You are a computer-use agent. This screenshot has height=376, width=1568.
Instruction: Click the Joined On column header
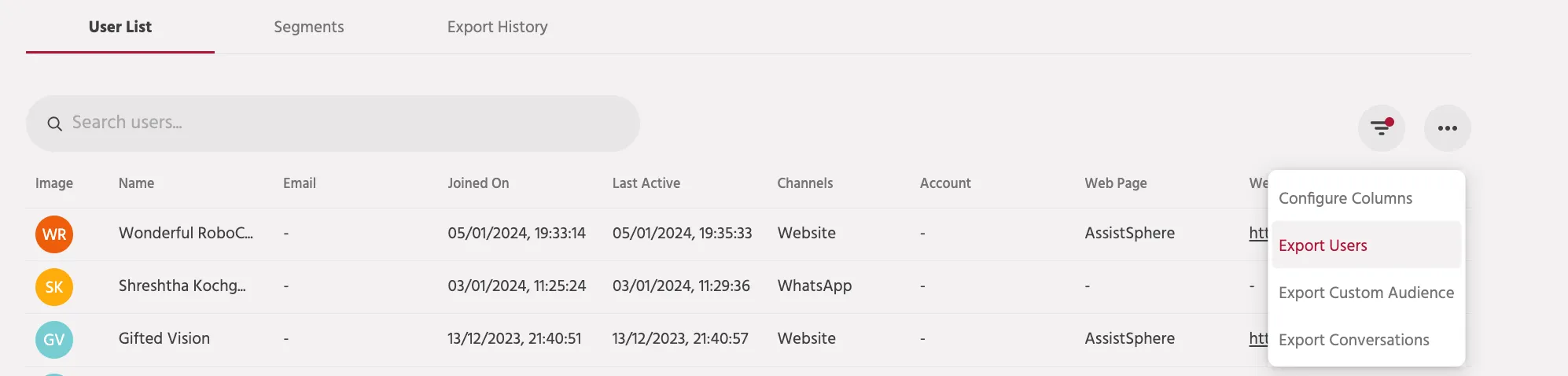point(478,183)
